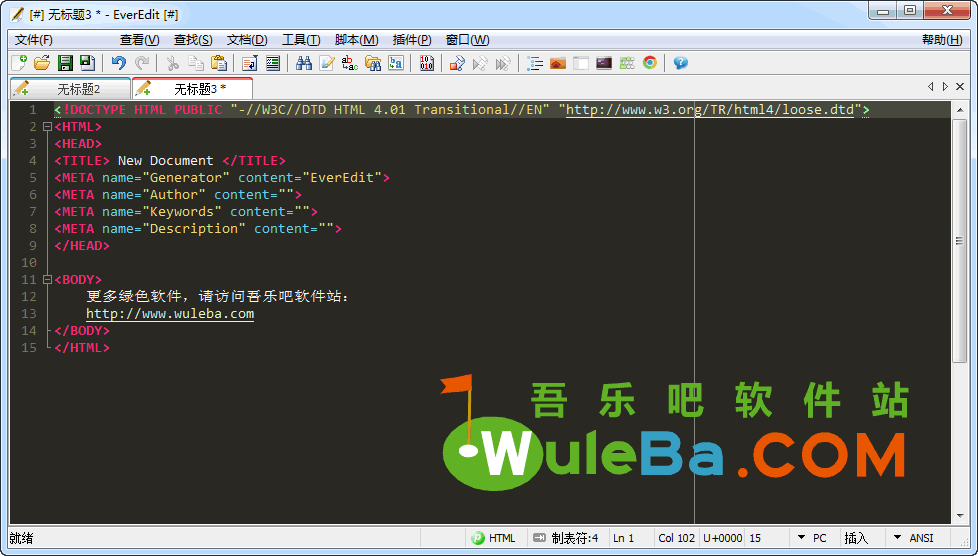The height and width of the screenshot is (556, 978).
Task: Open the 插件(P) menu
Action: [x=412, y=40]
